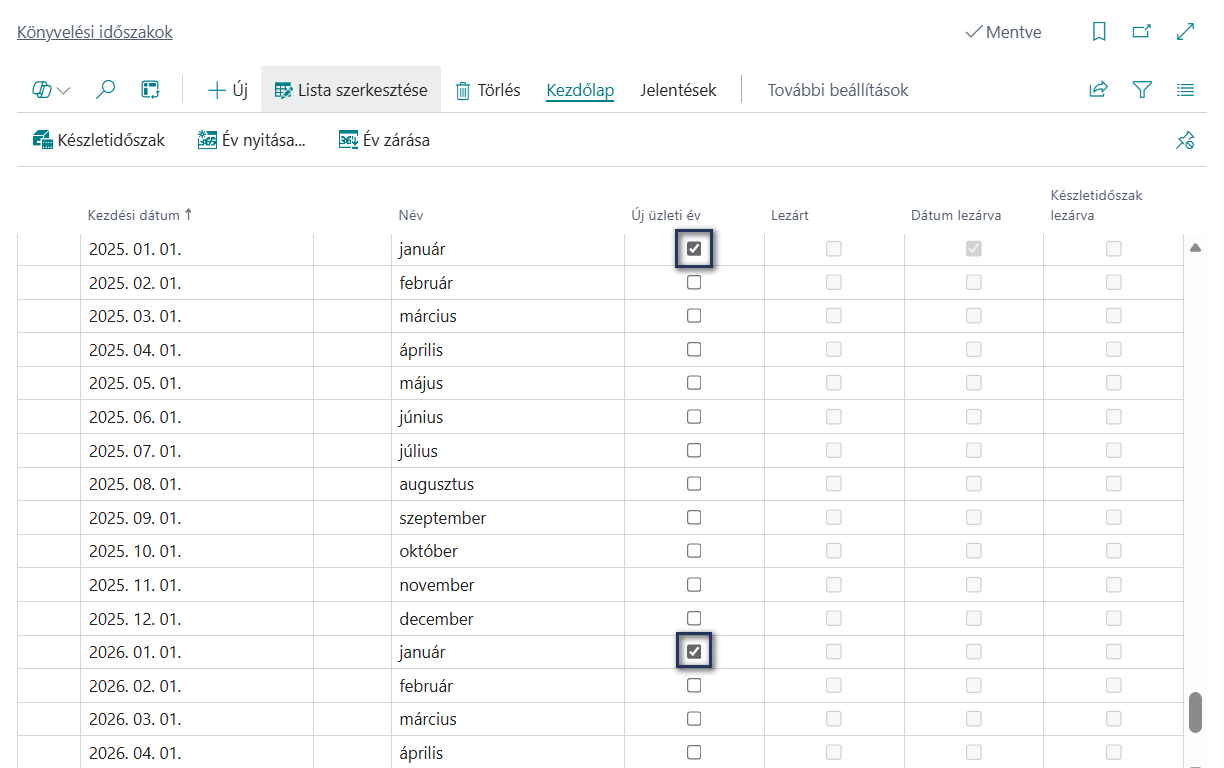Check Új üzleti év for 2025. 02. 01.

click(x=694, y=283)
